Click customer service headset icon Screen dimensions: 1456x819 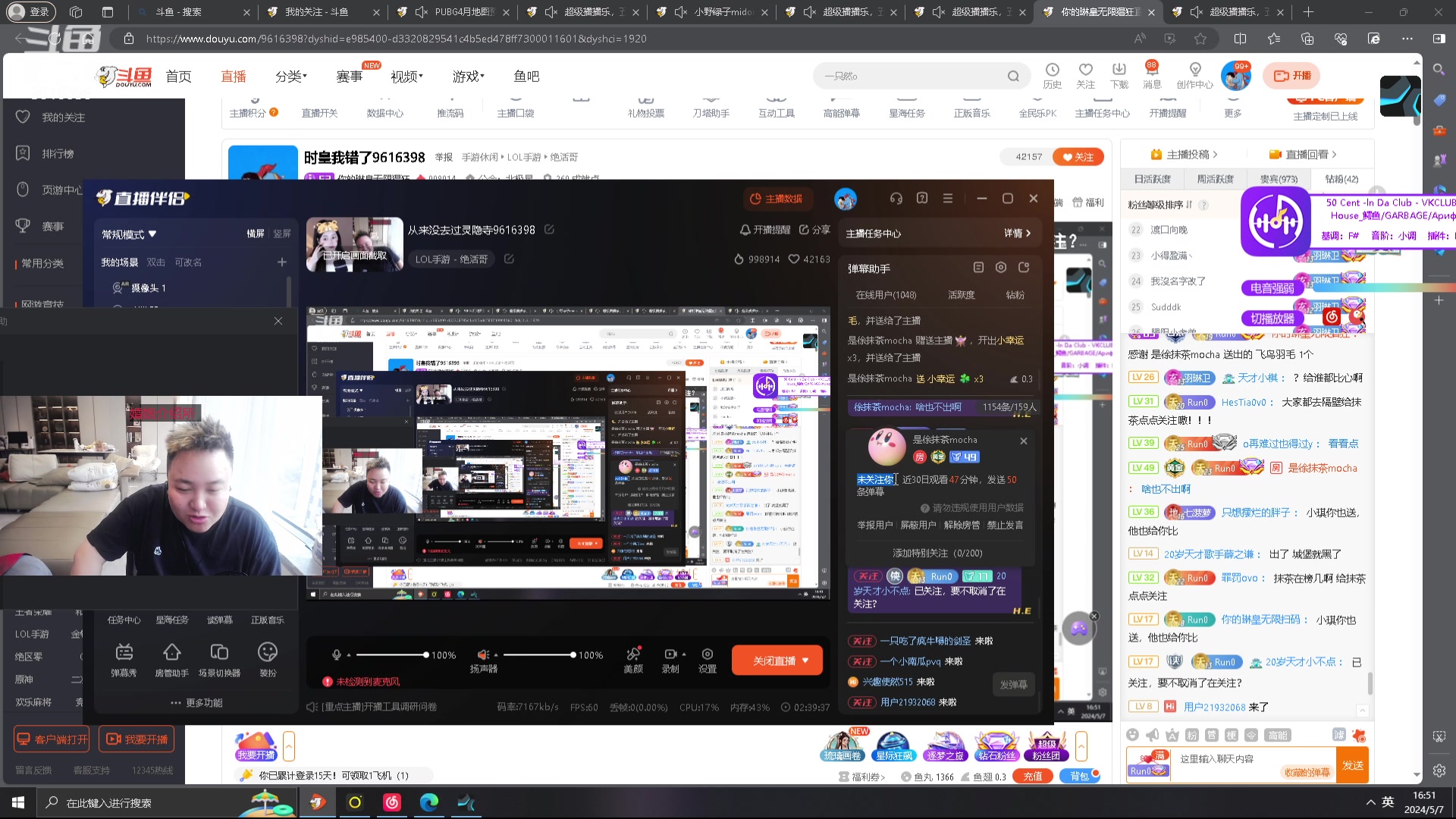pyautogui.click(x=896, y=199)
